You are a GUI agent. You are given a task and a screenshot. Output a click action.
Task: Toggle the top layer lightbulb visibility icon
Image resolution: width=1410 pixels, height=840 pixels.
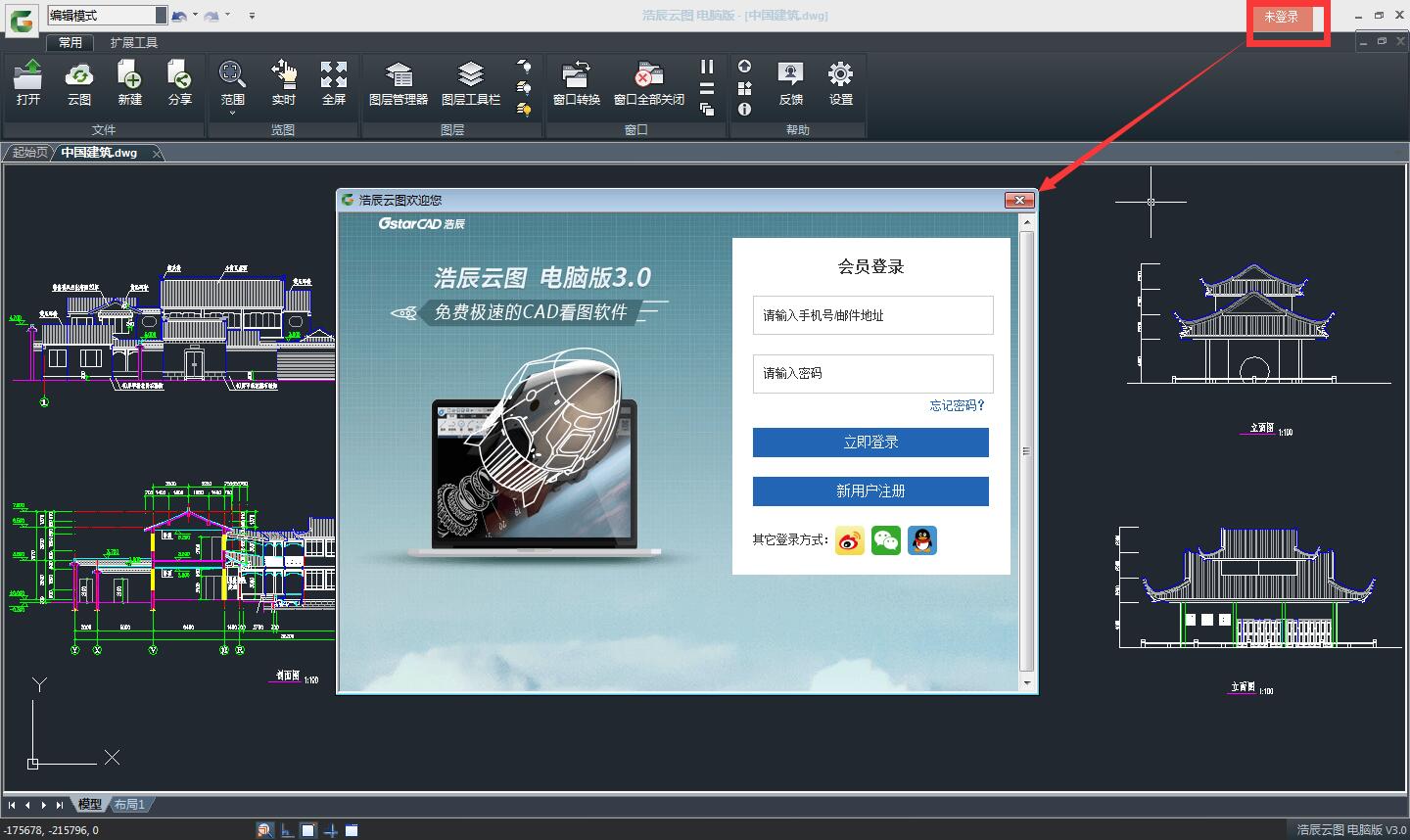pos(525,67)
